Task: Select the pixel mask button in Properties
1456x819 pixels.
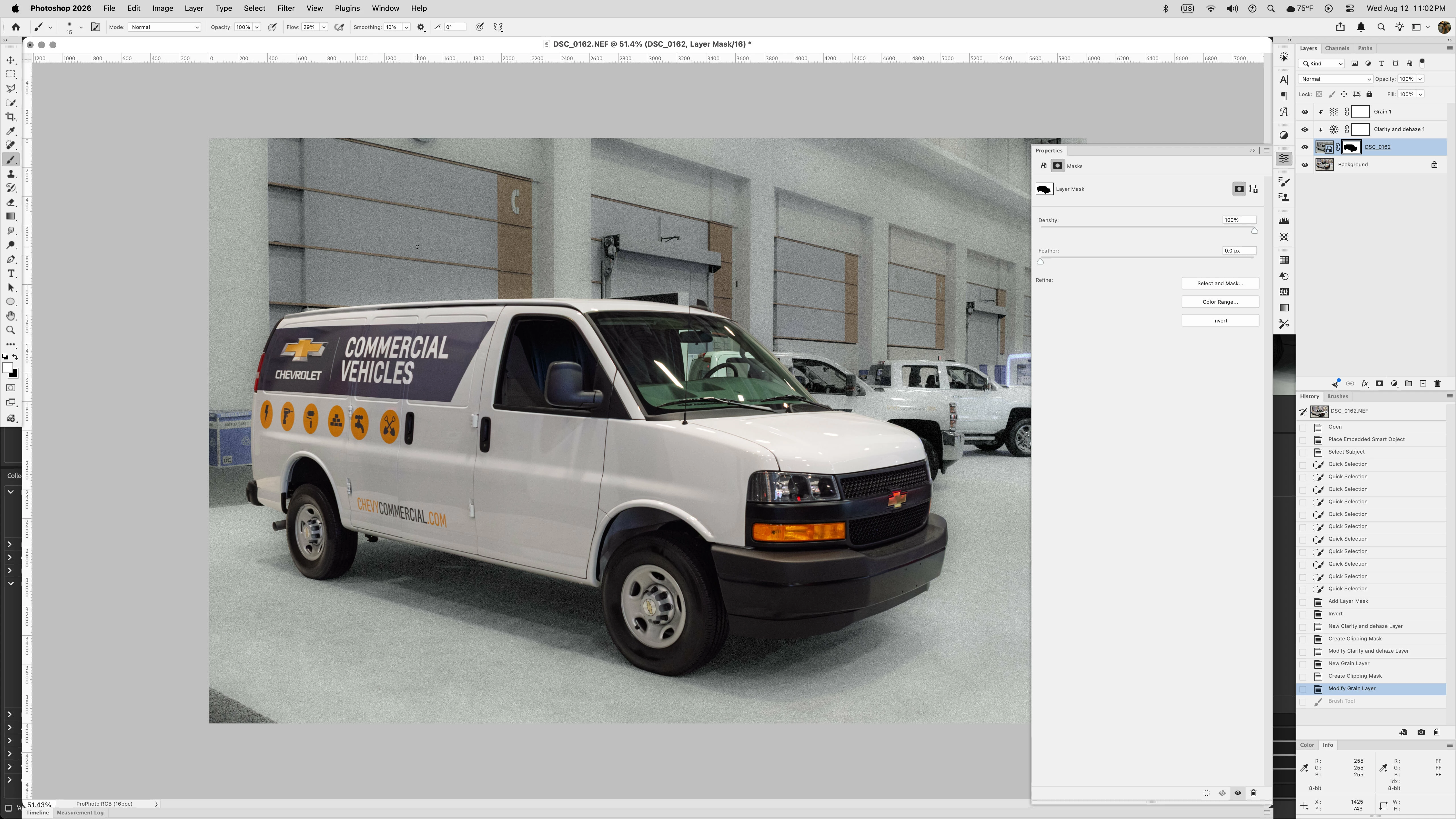Action: coord(1239,189)
